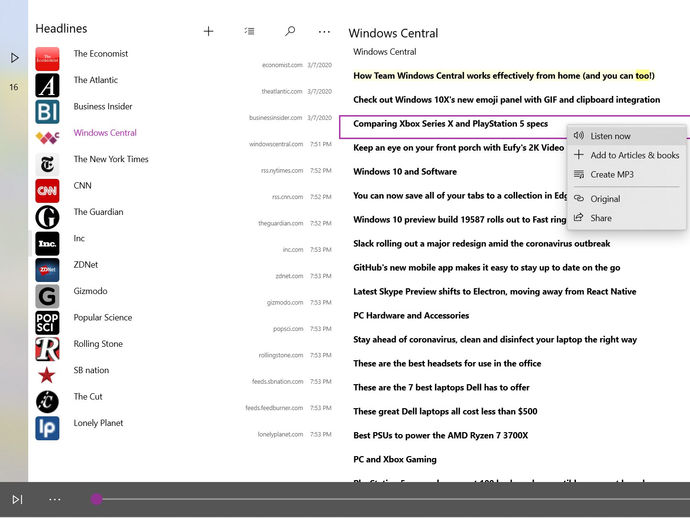The height and width of the screenshot is (518, 690).
Task: Select The Atlantic source name
Action: point(95,80)
